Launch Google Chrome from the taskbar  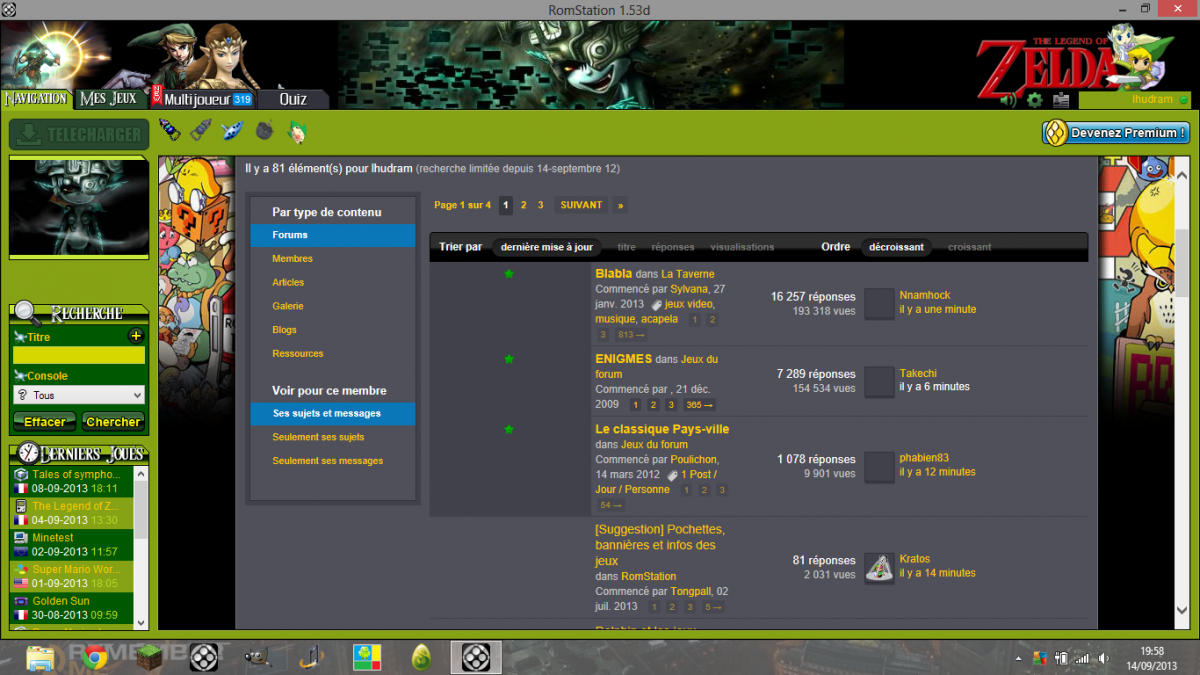coord(95,657)
